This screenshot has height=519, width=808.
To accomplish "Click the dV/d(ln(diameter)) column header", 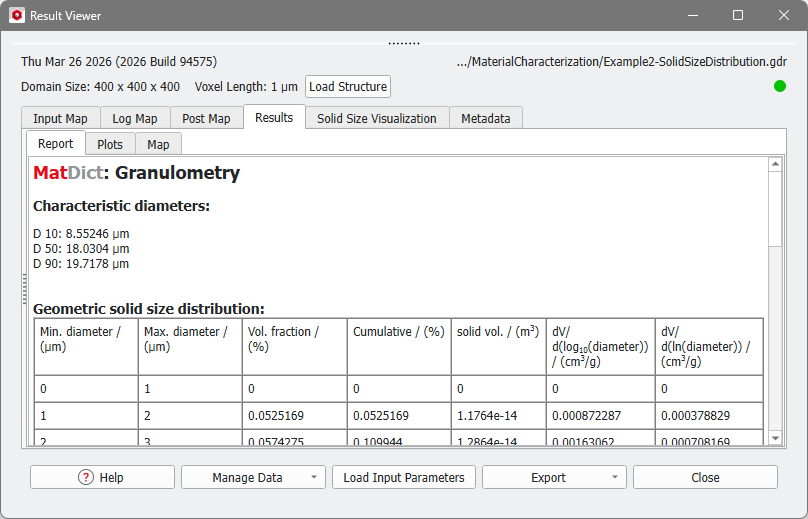I will coord(709,347).
